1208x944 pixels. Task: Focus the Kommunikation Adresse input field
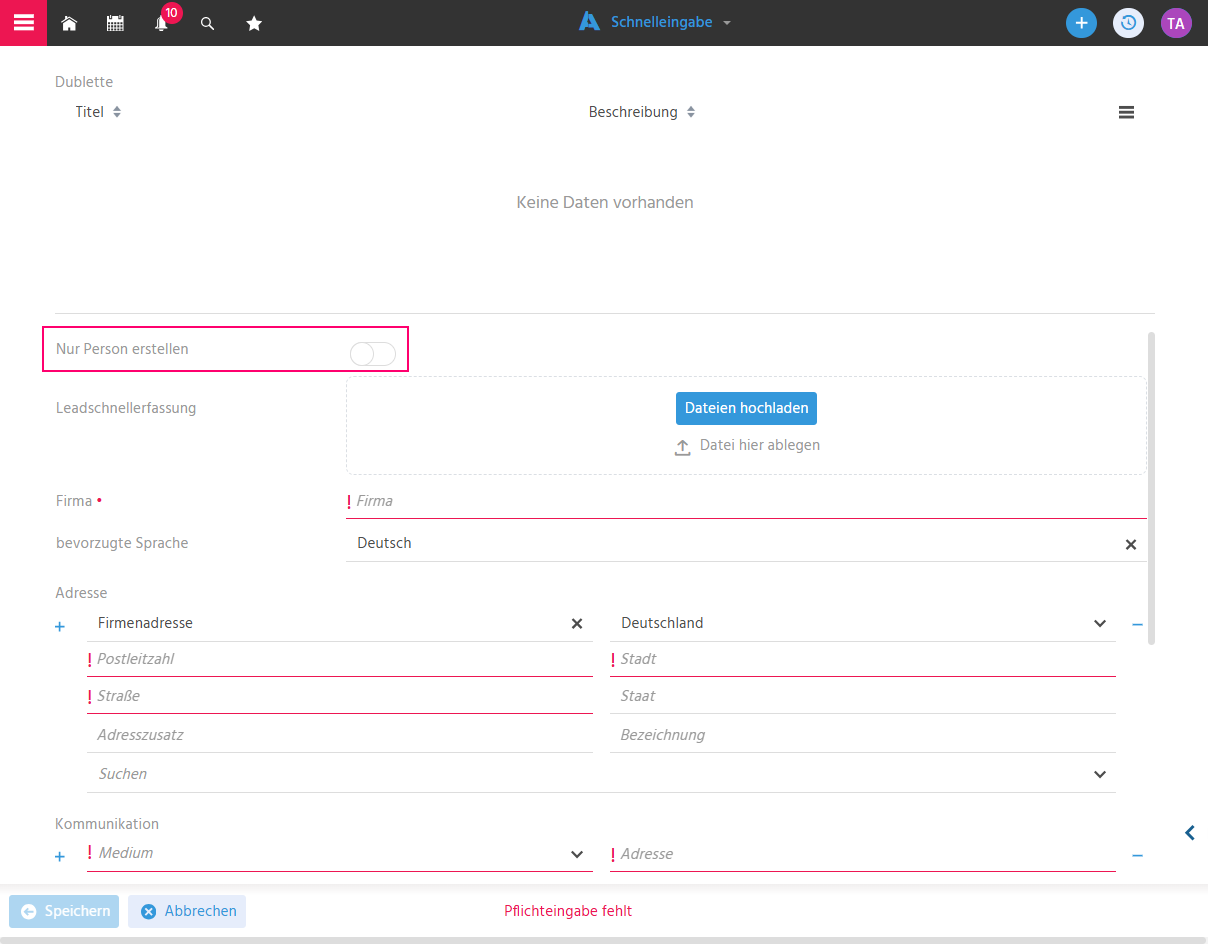862,854
